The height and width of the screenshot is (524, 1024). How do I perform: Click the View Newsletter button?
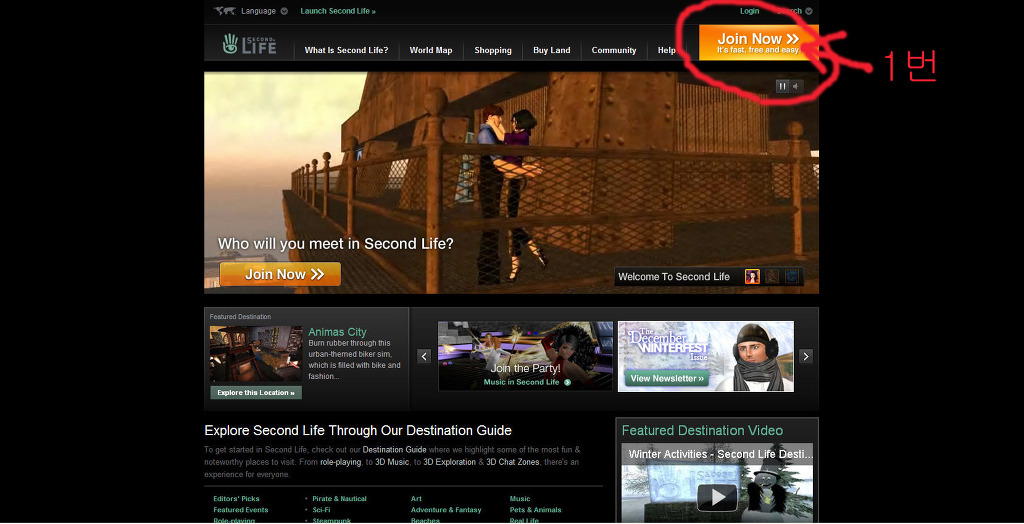[667, 378]
